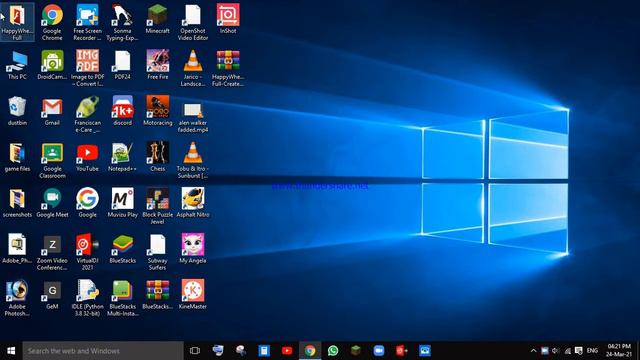640x360 pixels.
Task: Select the dustbin recycle bin icon
Action: (x=17, y=111)
